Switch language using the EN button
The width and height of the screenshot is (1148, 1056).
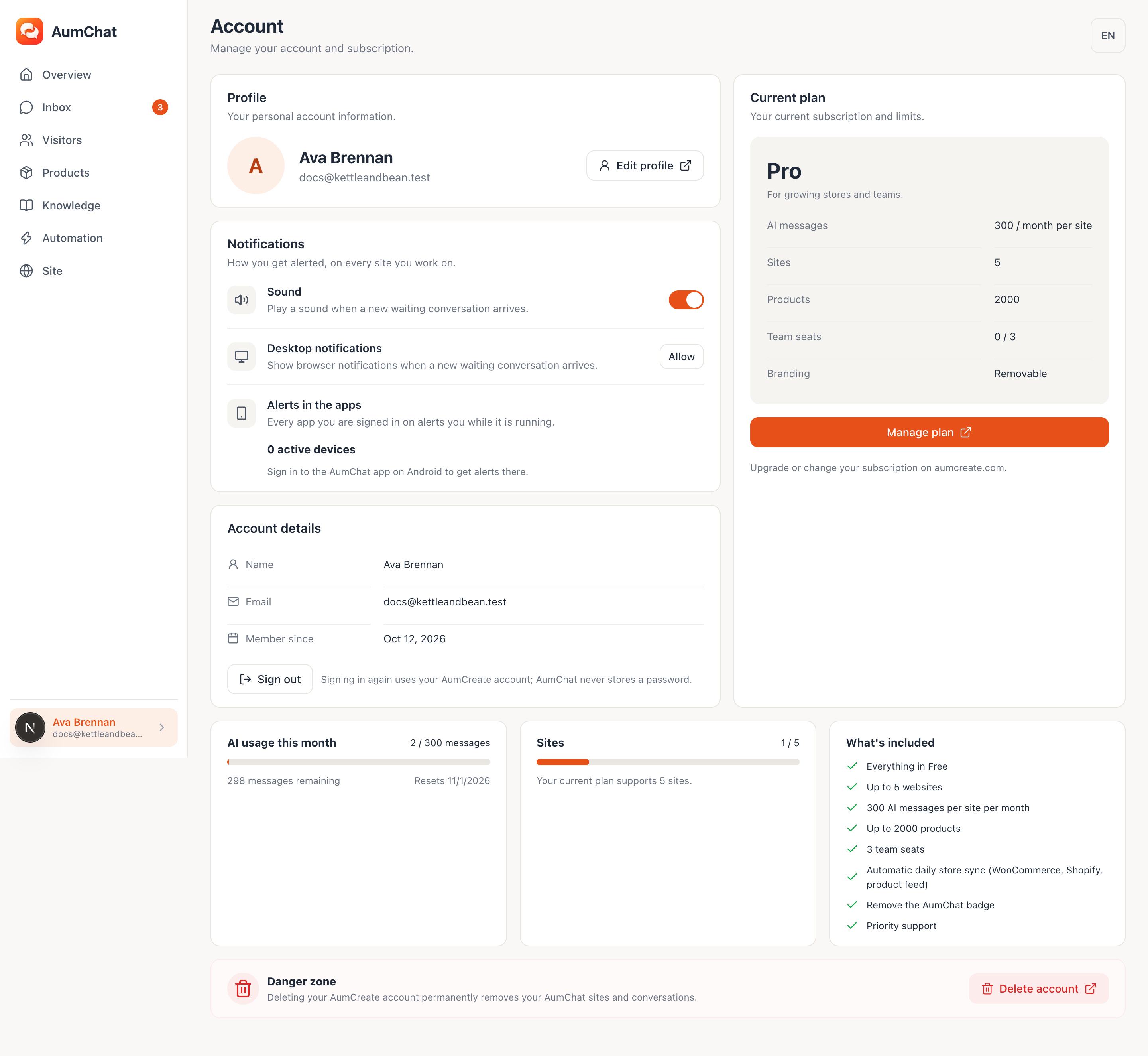tap(1107, 35)
